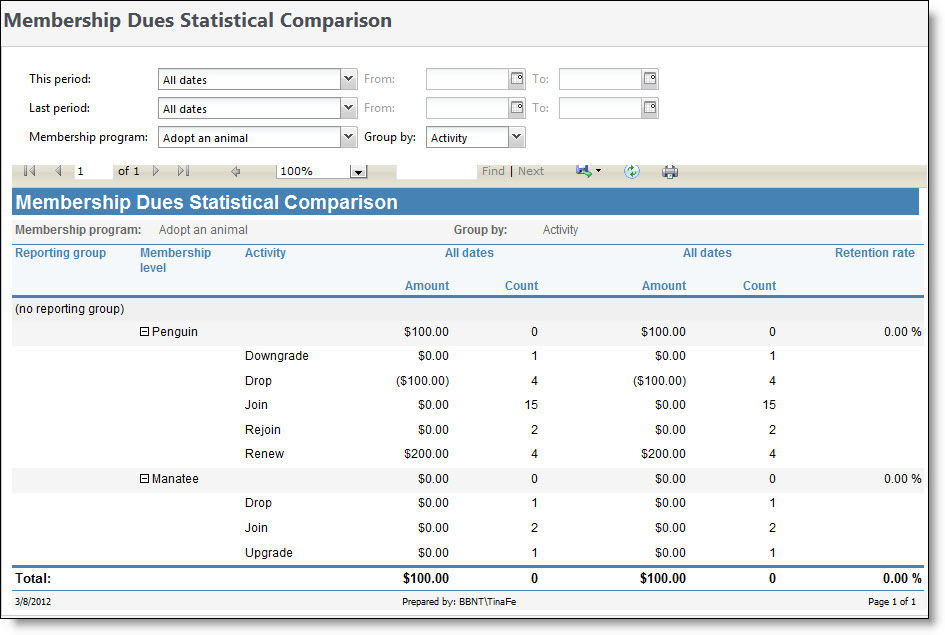Navigate to the next page
Screen dimensions: 945x635
tap(156, 171)
